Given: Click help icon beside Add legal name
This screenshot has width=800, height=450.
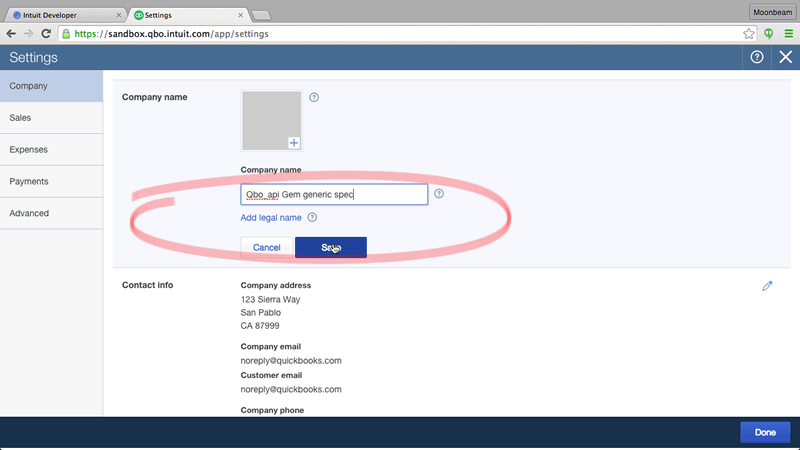Looking at the screenshot, I should (312, 217).
